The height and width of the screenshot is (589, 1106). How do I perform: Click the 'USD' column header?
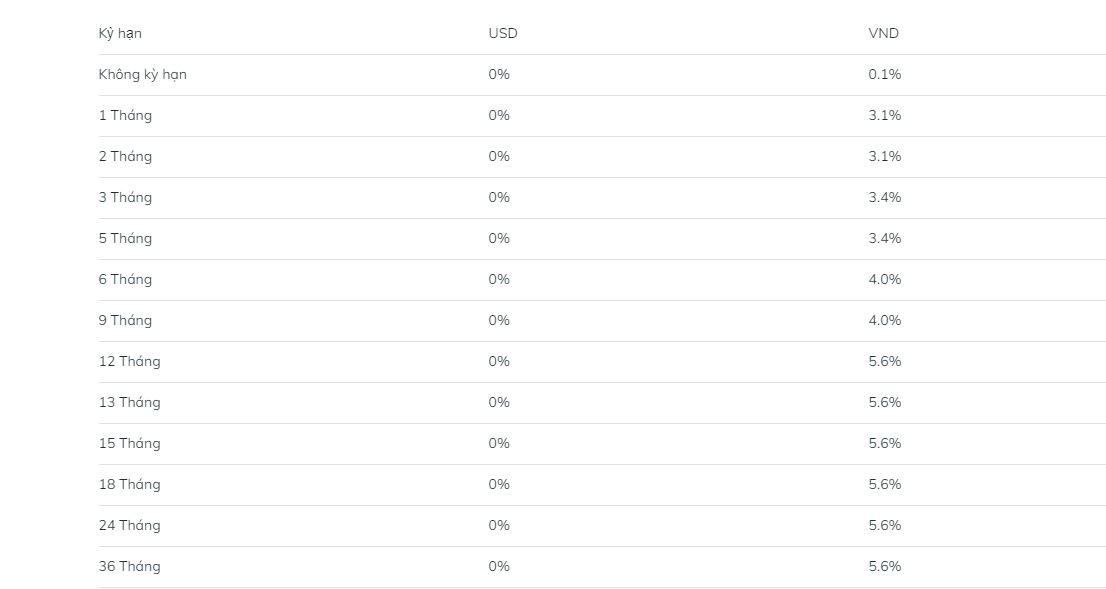point(503,34)
